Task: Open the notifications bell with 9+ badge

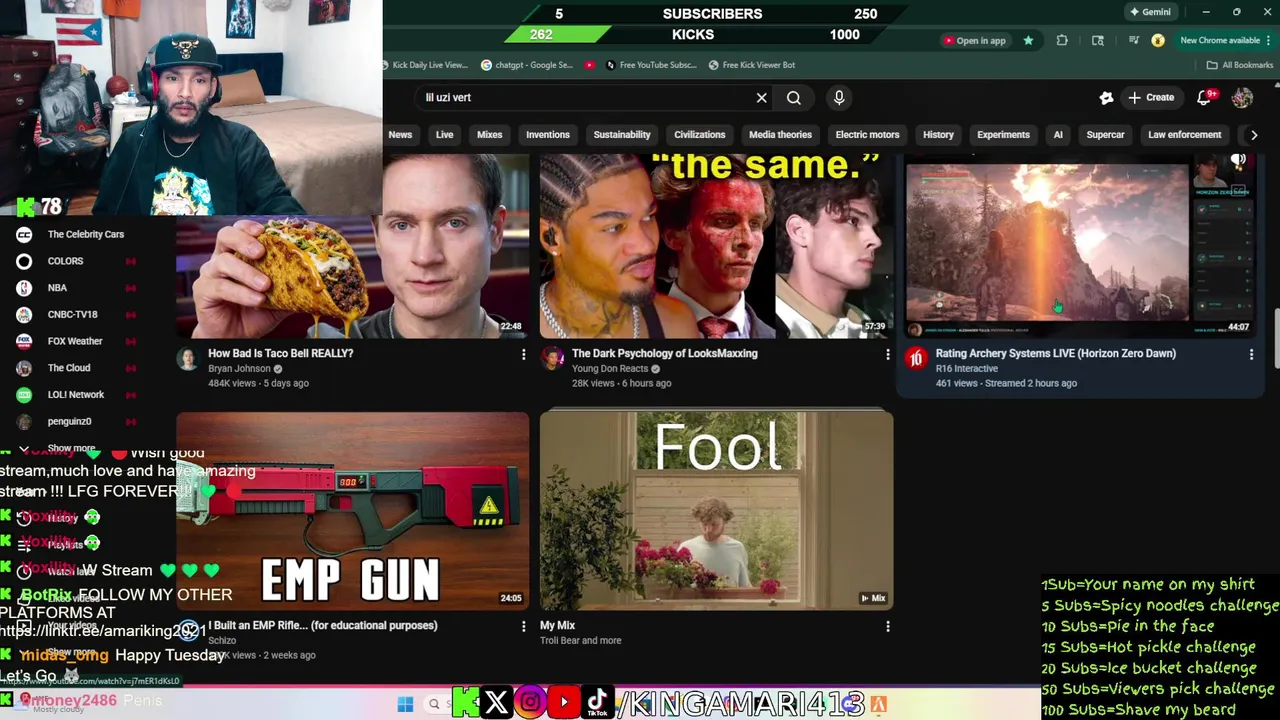Action: [1205, 97]
